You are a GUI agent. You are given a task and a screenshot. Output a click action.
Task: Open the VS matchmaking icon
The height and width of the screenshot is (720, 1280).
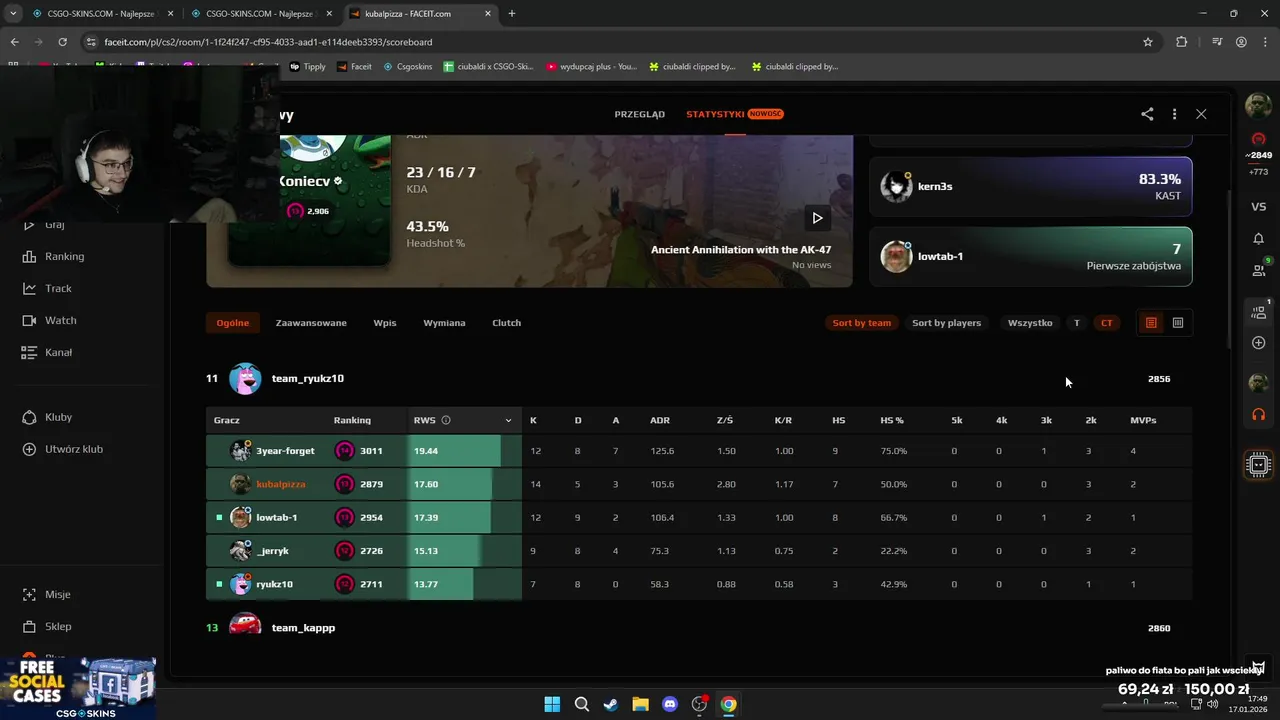pyautogui.click(x=1259, y=207)
